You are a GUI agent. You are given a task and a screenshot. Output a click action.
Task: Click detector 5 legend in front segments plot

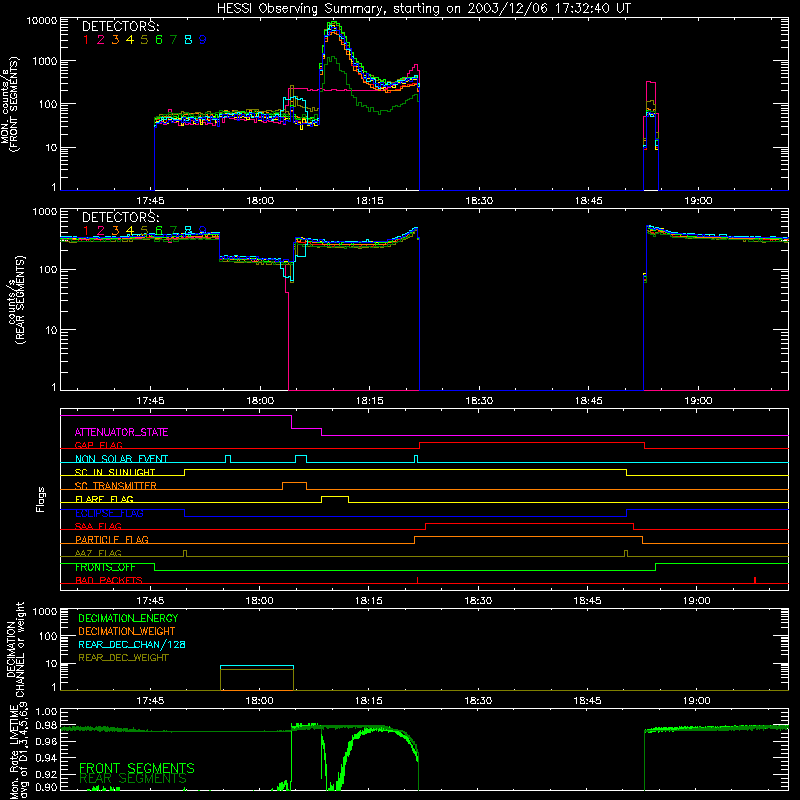(x=144, y=40)
